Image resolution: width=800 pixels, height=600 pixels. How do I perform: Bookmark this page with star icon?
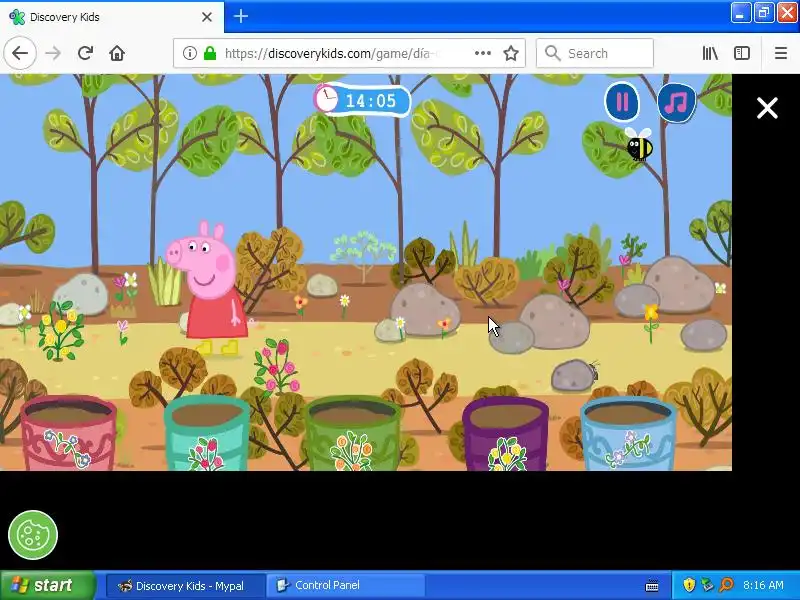pyautogui.click(x=511, y=53)
